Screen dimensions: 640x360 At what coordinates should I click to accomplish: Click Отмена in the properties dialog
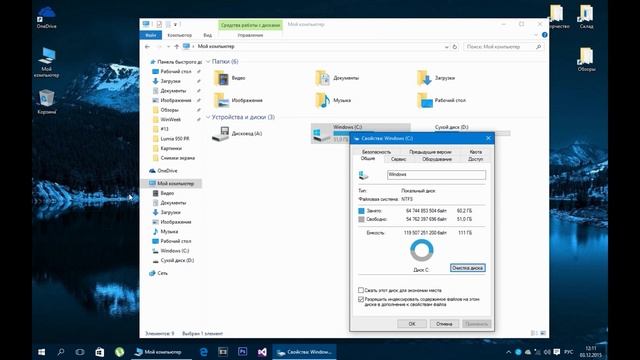click(444, 324)
